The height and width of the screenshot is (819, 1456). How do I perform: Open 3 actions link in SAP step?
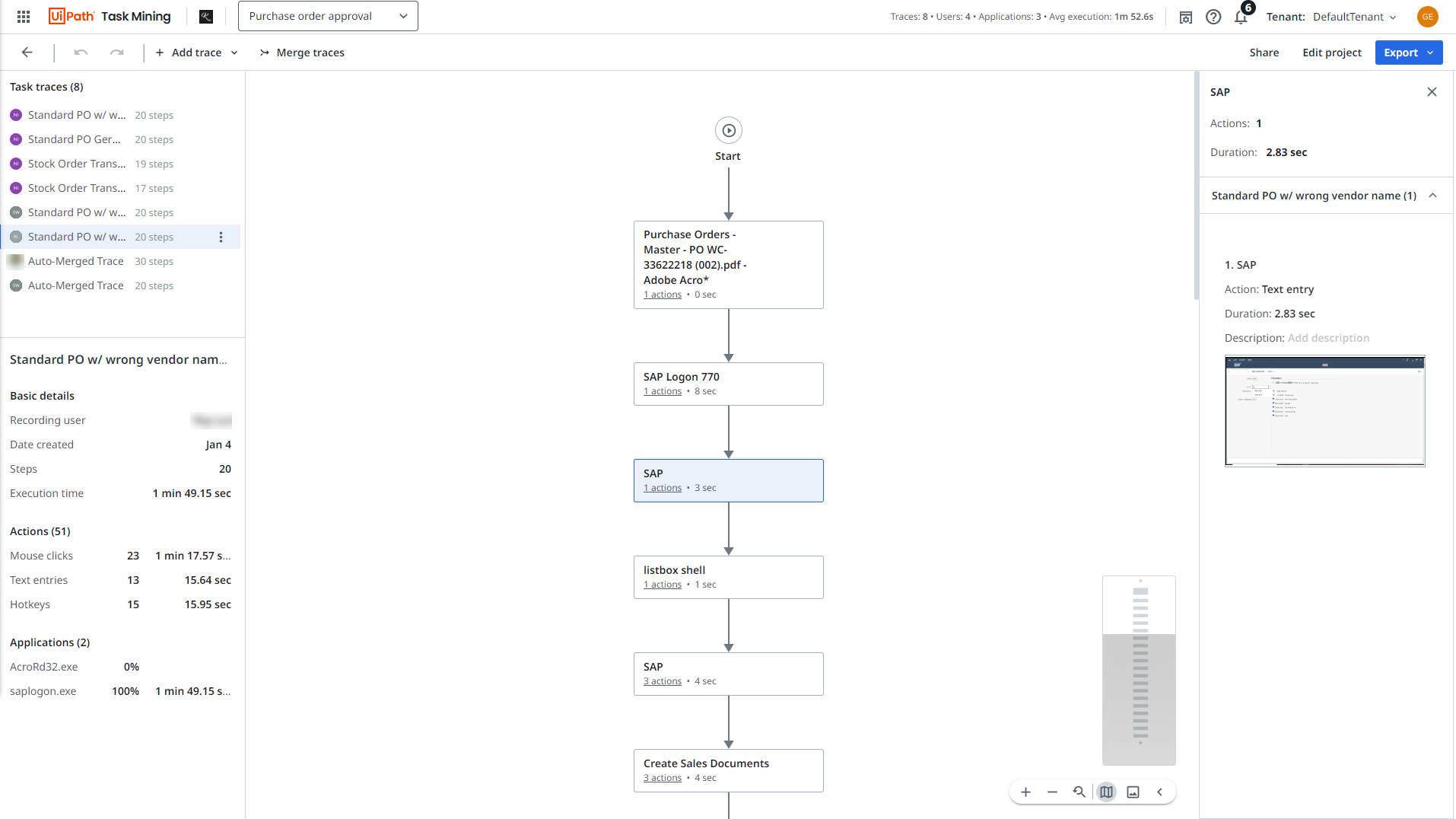pos(663,681)
